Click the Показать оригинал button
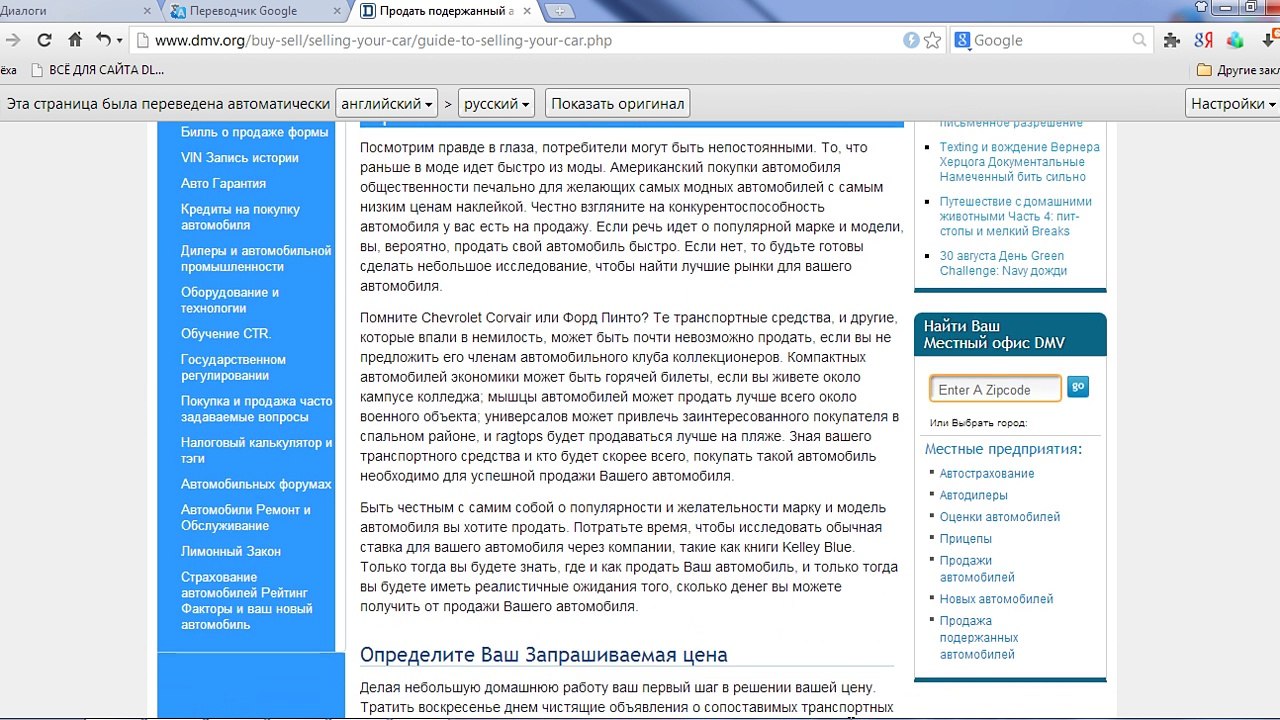The height and width of the screenshot is (720, 1280). click(617, 104)
